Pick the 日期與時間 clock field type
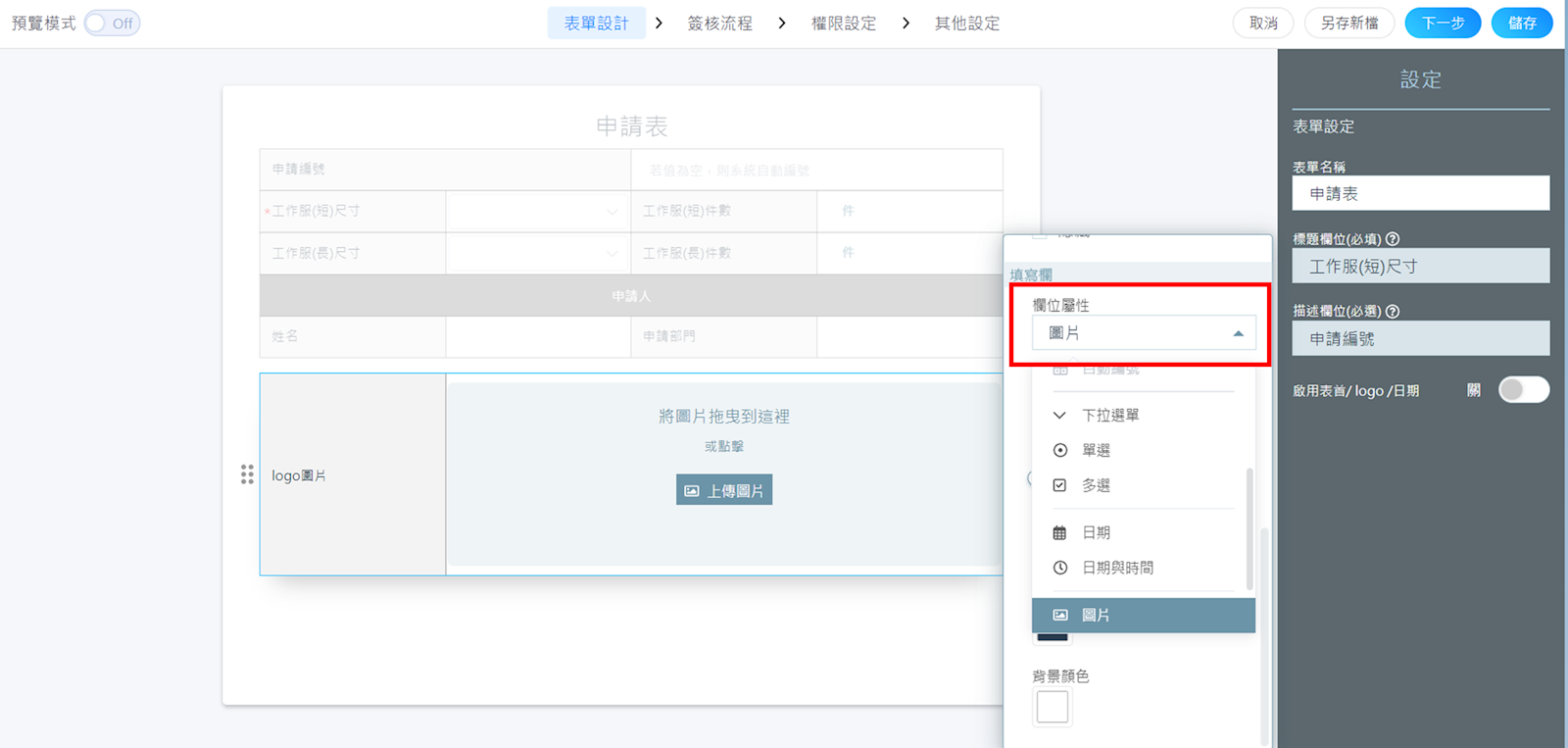 click(1117, 568)
